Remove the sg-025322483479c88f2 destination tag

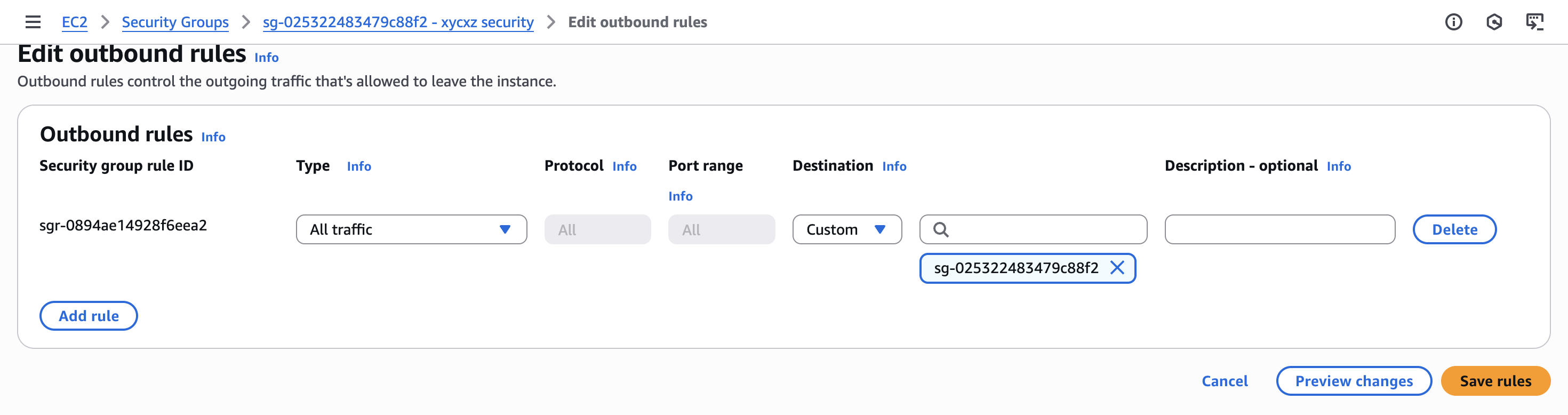pyautogui.click(x=1119, y=268)
